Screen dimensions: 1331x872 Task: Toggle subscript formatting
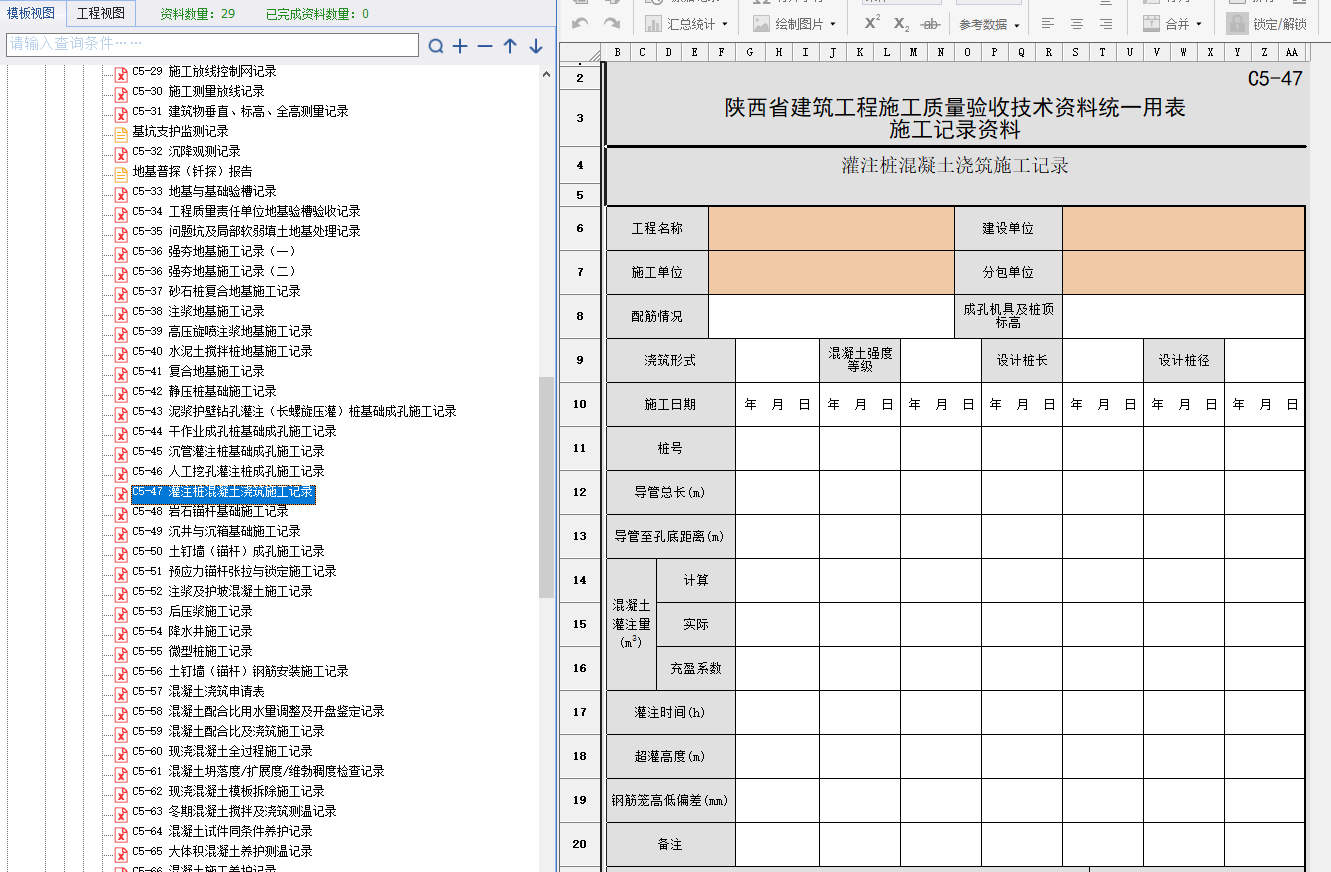(901, 23)
